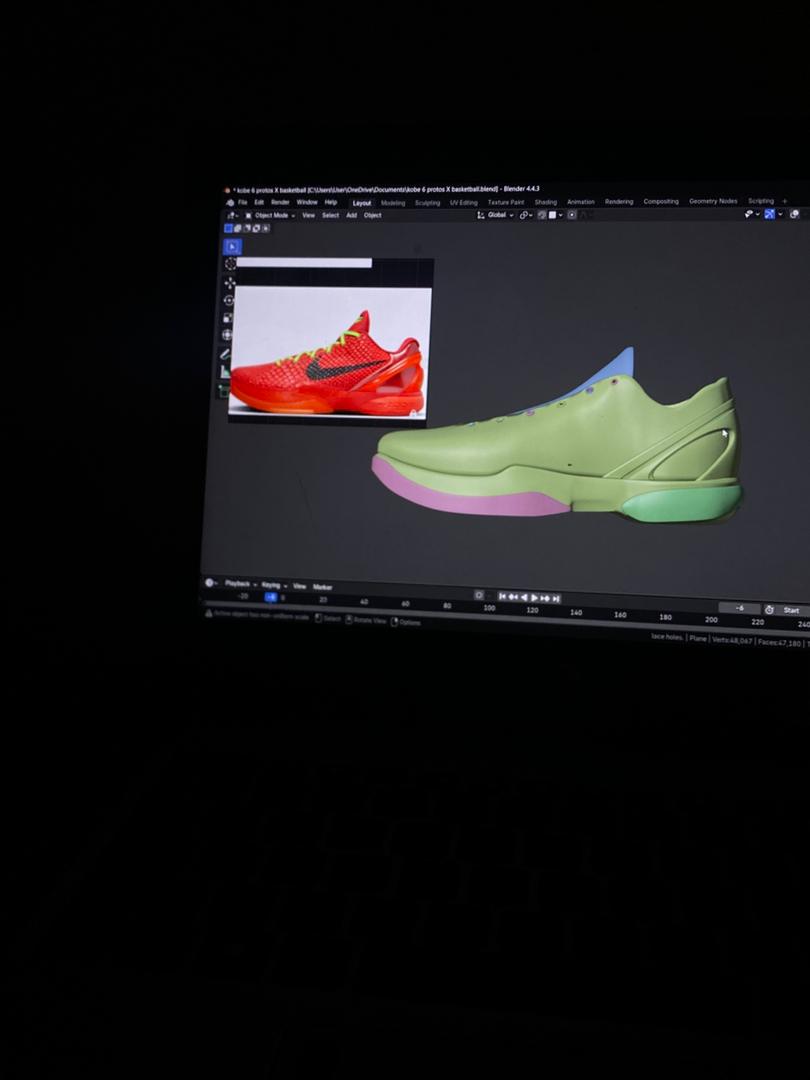Screen dimensions: 810x1080
Task: Activate the Rotate tool
Action: tap(229, 300)
